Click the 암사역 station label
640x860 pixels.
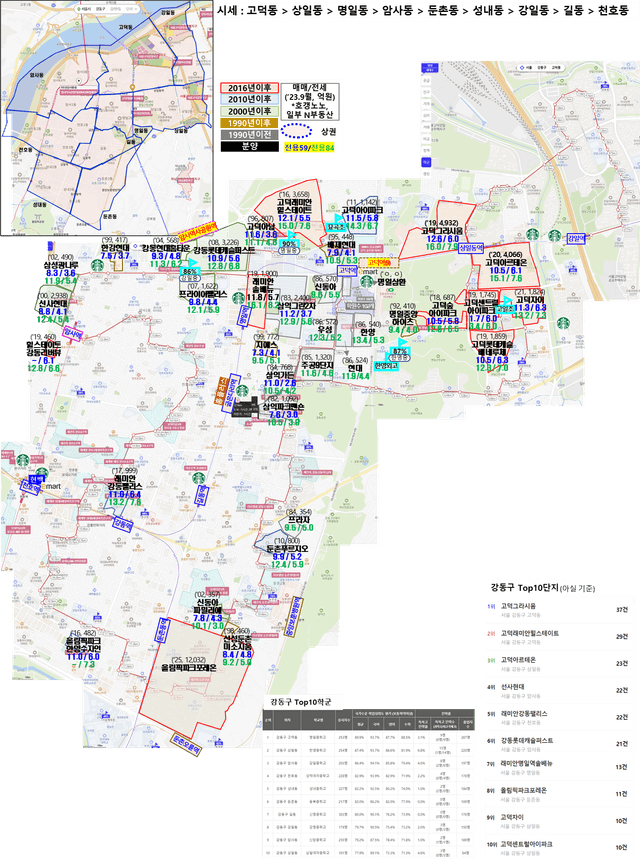(x=71, y=333)
